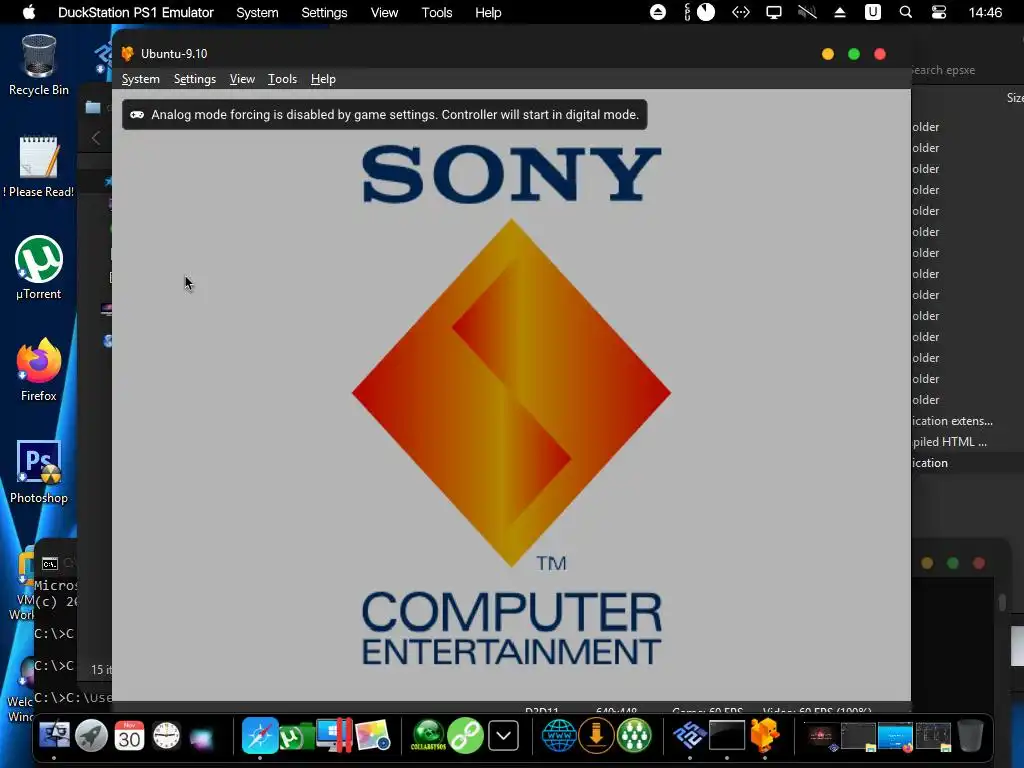
Task: Open Help menu in Ubuntu-9.10 window
Action: click(323, 79)
